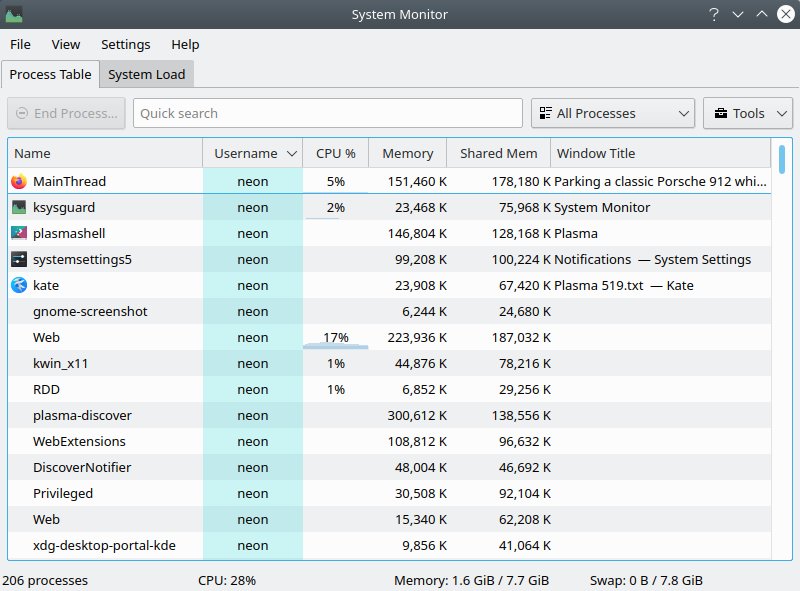Click the briefcase icon on Tools button

720,114
